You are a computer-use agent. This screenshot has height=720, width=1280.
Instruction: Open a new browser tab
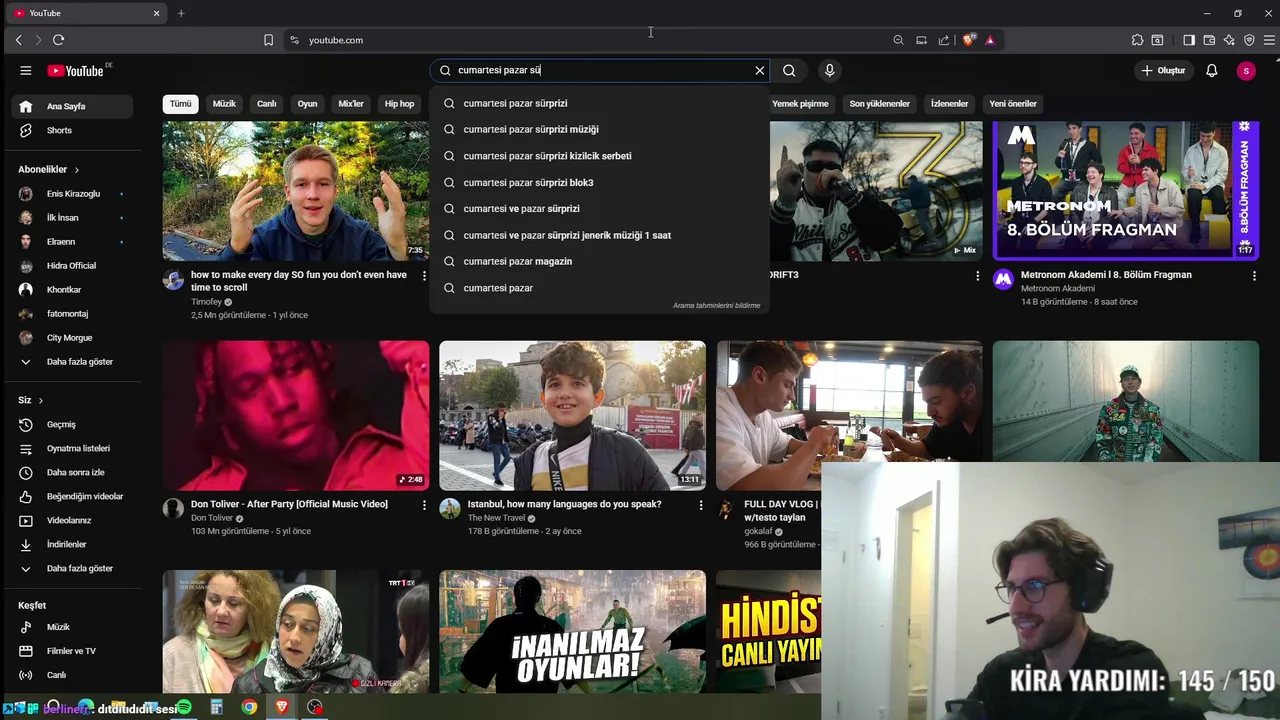pyautogui.click(x=181, y=13)
